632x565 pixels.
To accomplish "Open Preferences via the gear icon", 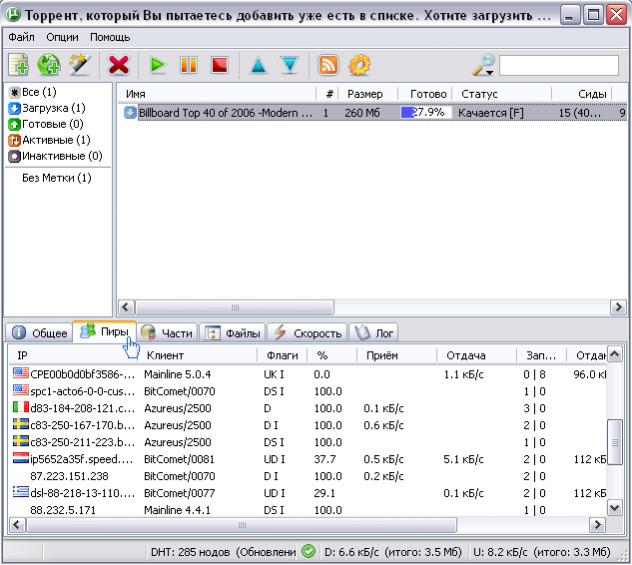I will (359, 65).
